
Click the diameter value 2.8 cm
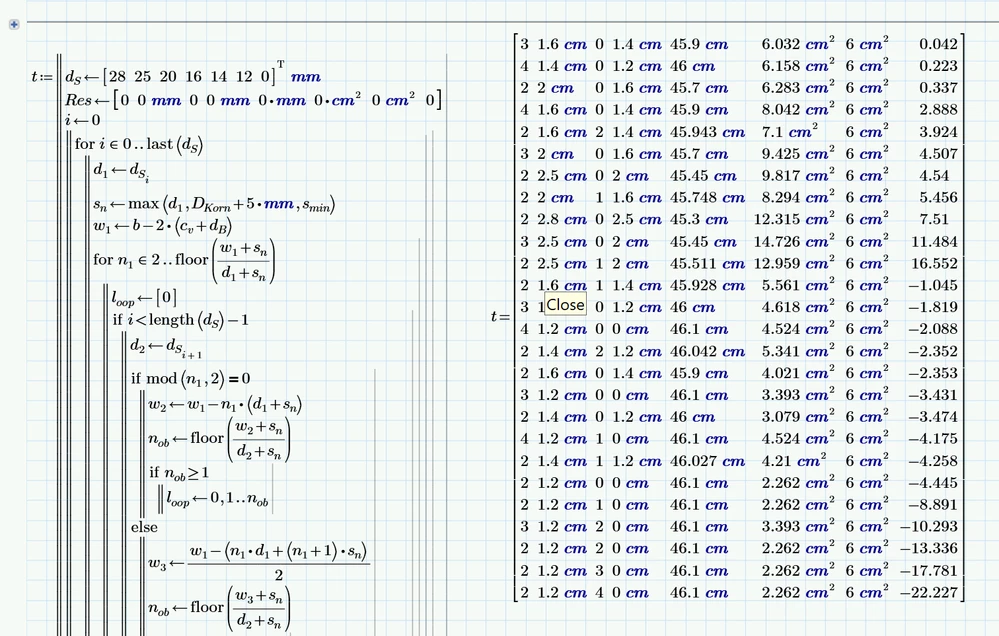pyautogui.click(x=562, y=219)
